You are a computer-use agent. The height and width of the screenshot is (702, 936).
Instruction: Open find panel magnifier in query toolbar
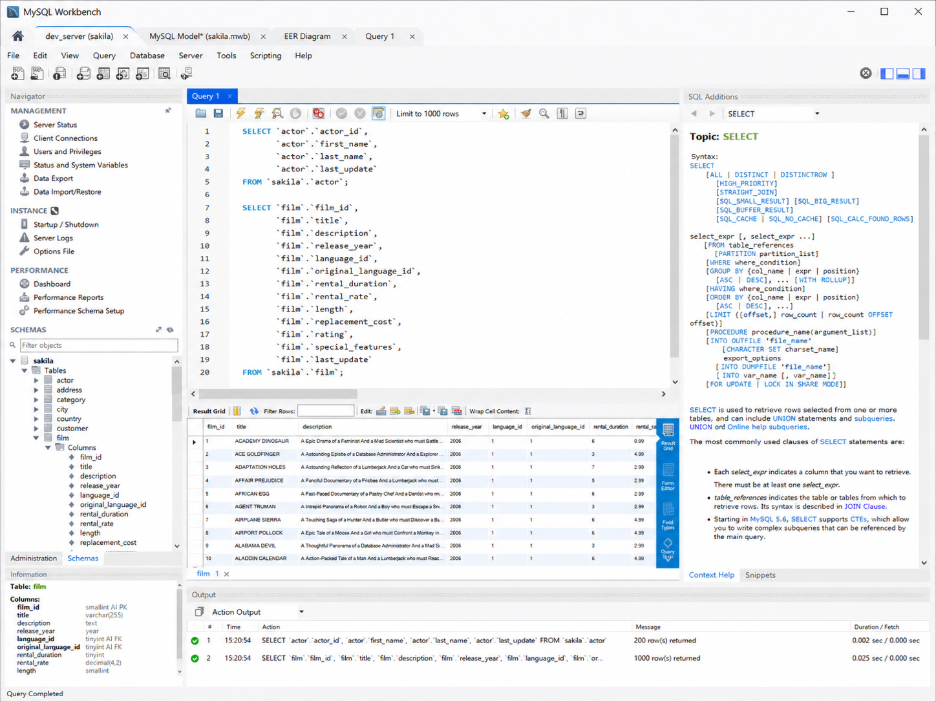(544, 113)
